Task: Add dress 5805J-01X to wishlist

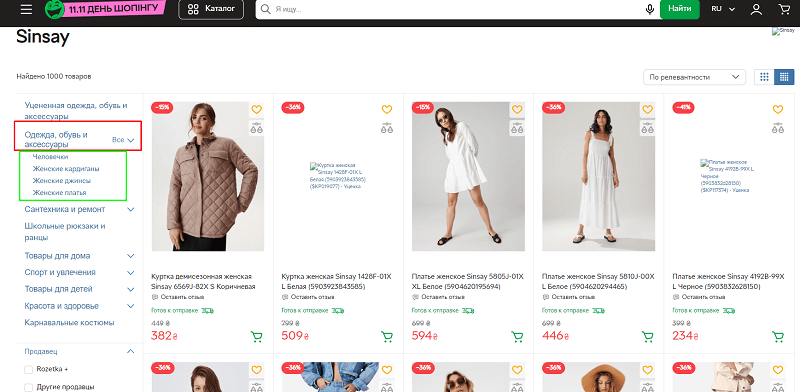Action: coord(517,109)
